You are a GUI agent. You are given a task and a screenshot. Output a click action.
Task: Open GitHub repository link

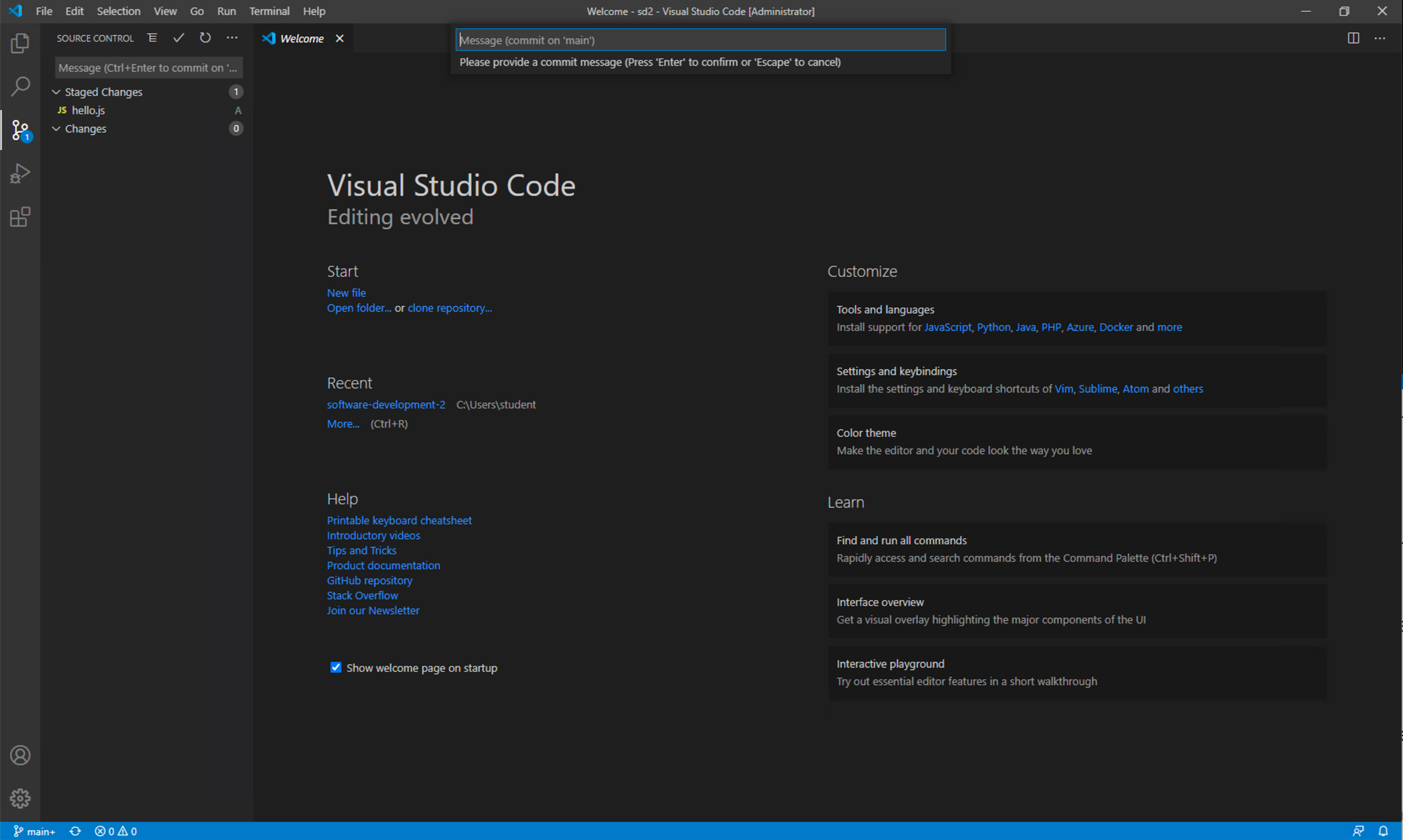click(369, 580)
